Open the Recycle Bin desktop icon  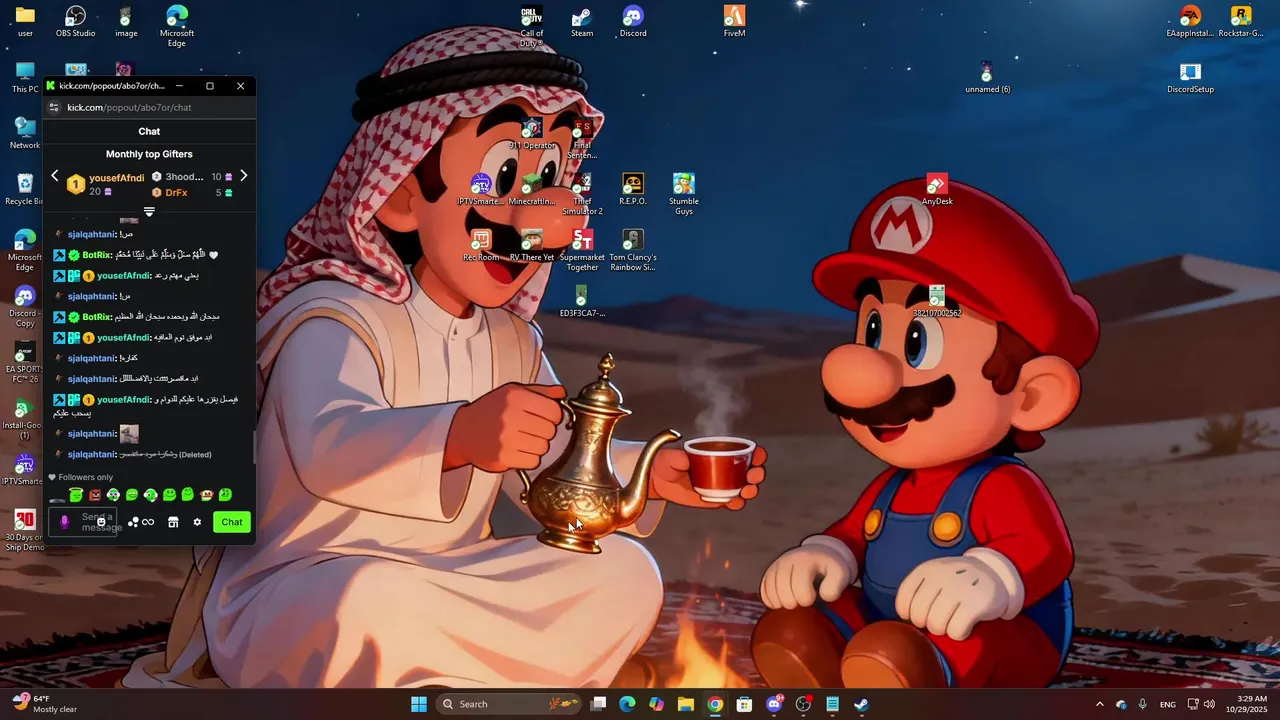click(x=24, y=189)
